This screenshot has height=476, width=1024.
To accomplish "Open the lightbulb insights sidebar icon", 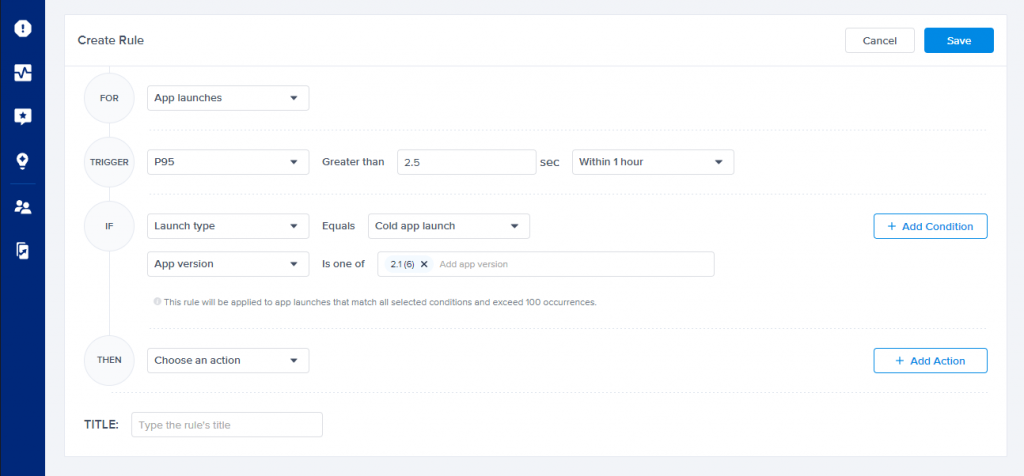I will click(x=22, y=160).
